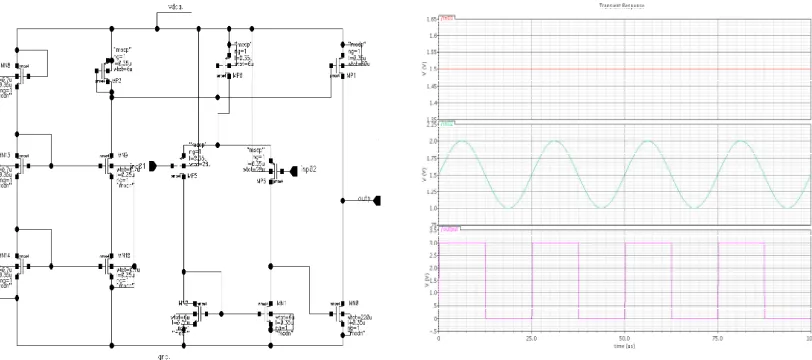This screenshot has width=812, height=360.
Task: Click the 2.0 tick on sine plot axis
Action: [433, 141]
